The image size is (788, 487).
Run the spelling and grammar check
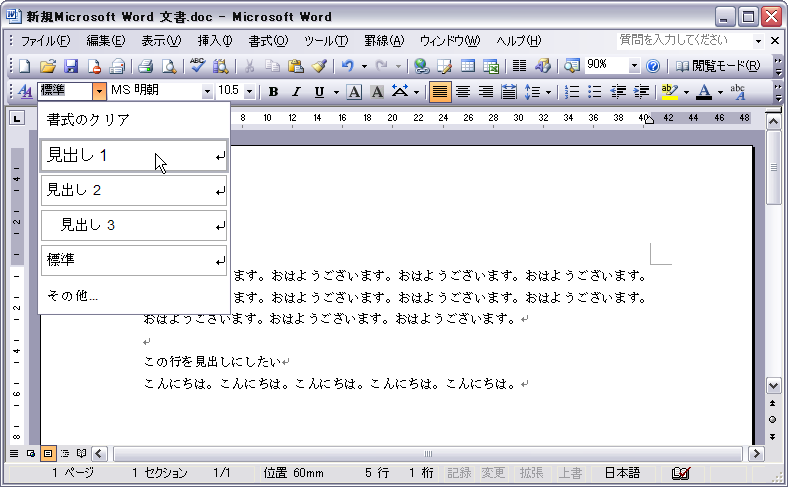pos(198,66)
